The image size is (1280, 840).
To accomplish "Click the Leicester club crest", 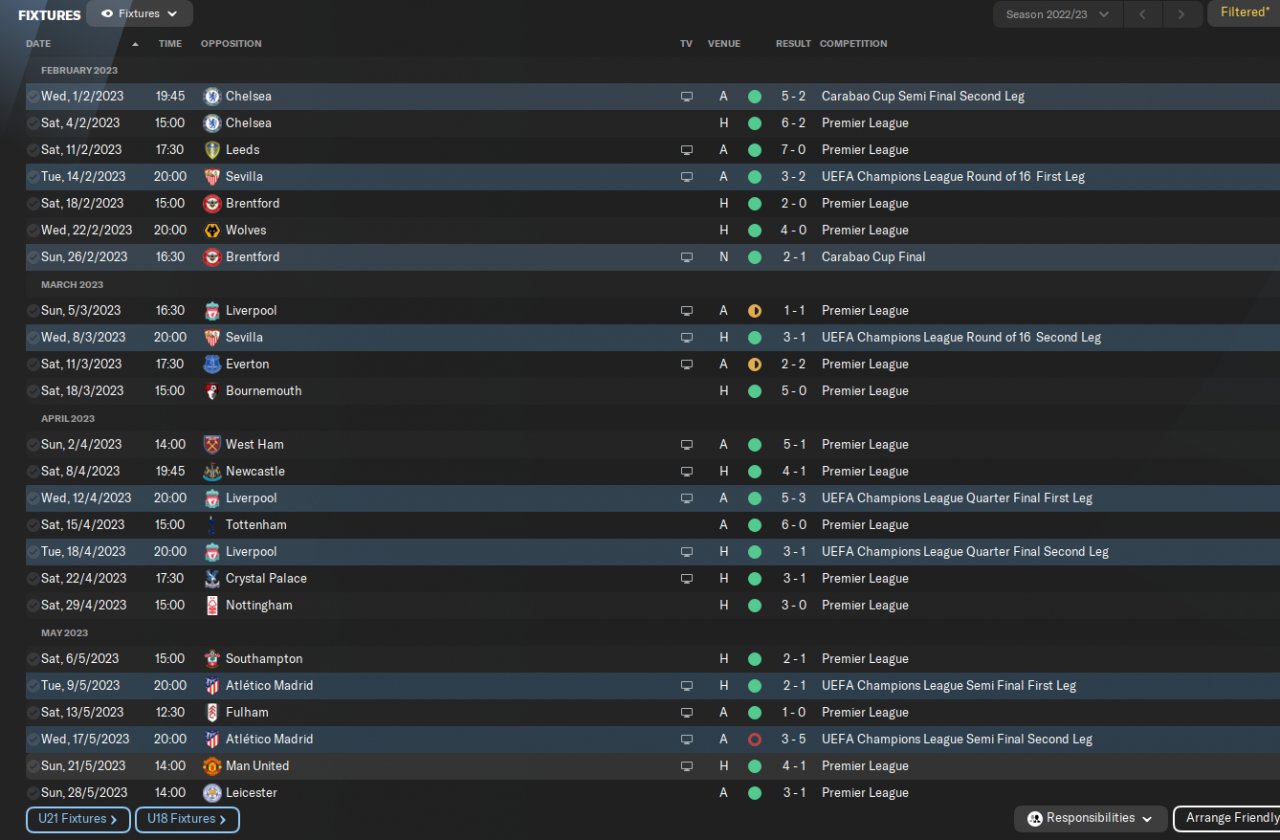I will (x=212, y=793).
